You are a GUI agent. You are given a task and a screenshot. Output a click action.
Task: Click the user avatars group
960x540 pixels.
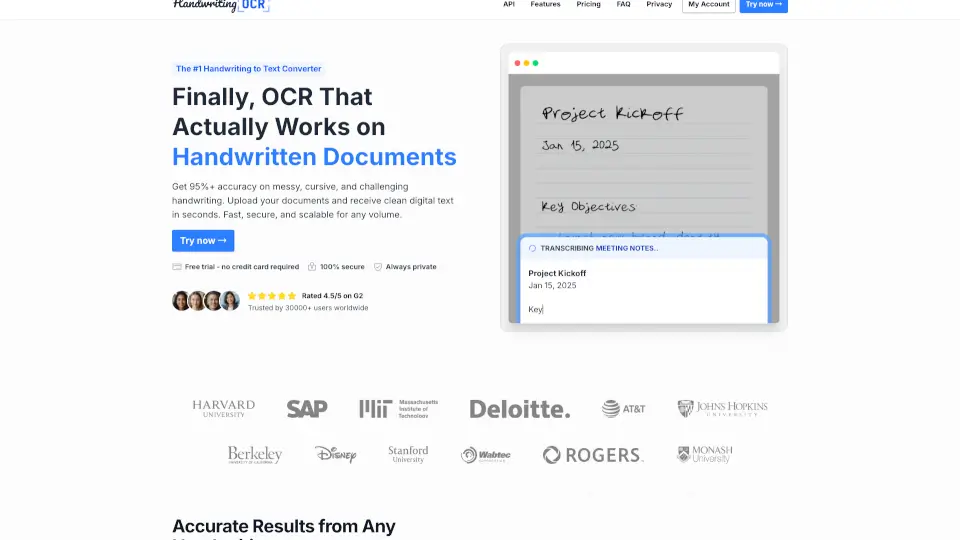click(x=206, y=301)
